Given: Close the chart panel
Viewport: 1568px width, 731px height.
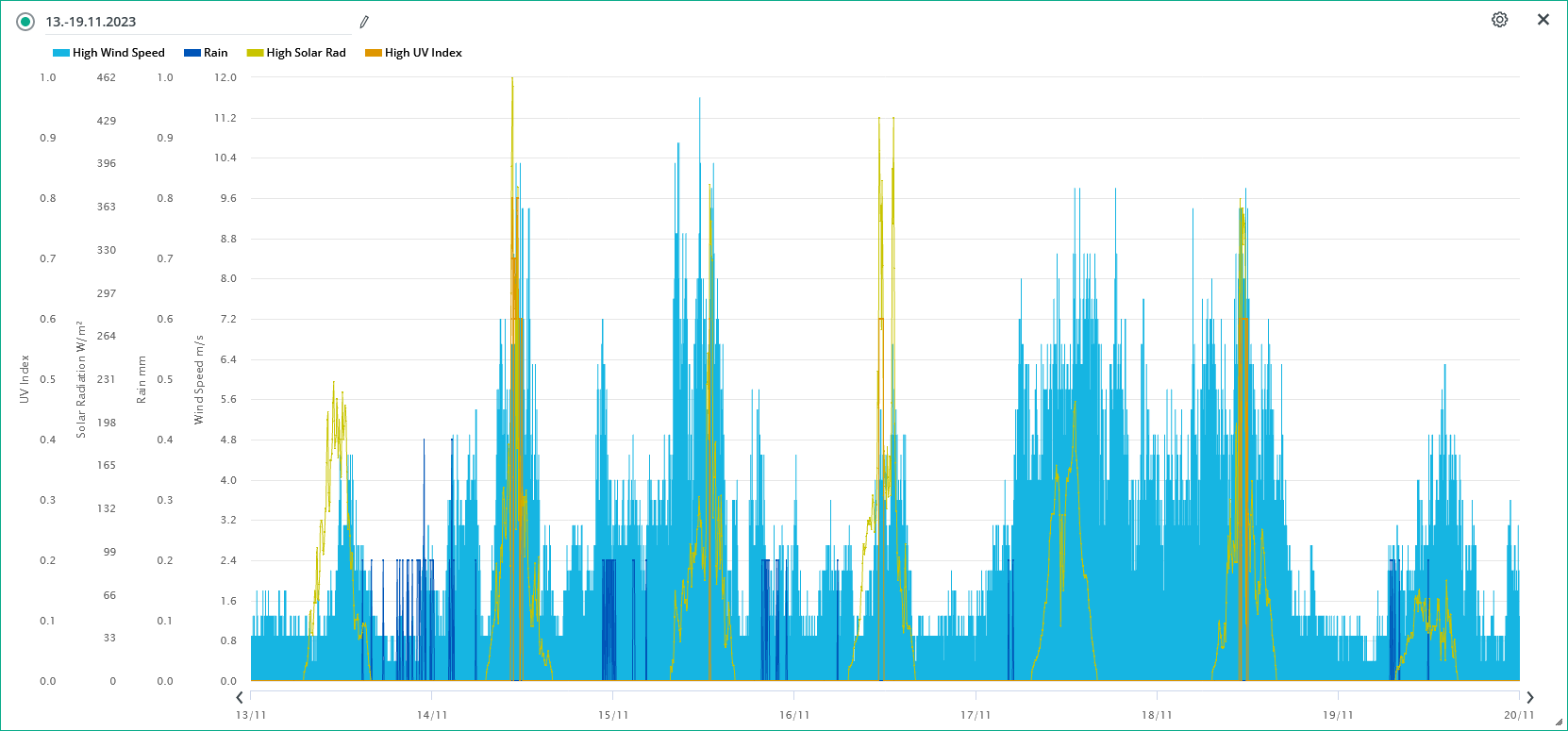Looking at the screenshot, I should tap(1543, 20).
